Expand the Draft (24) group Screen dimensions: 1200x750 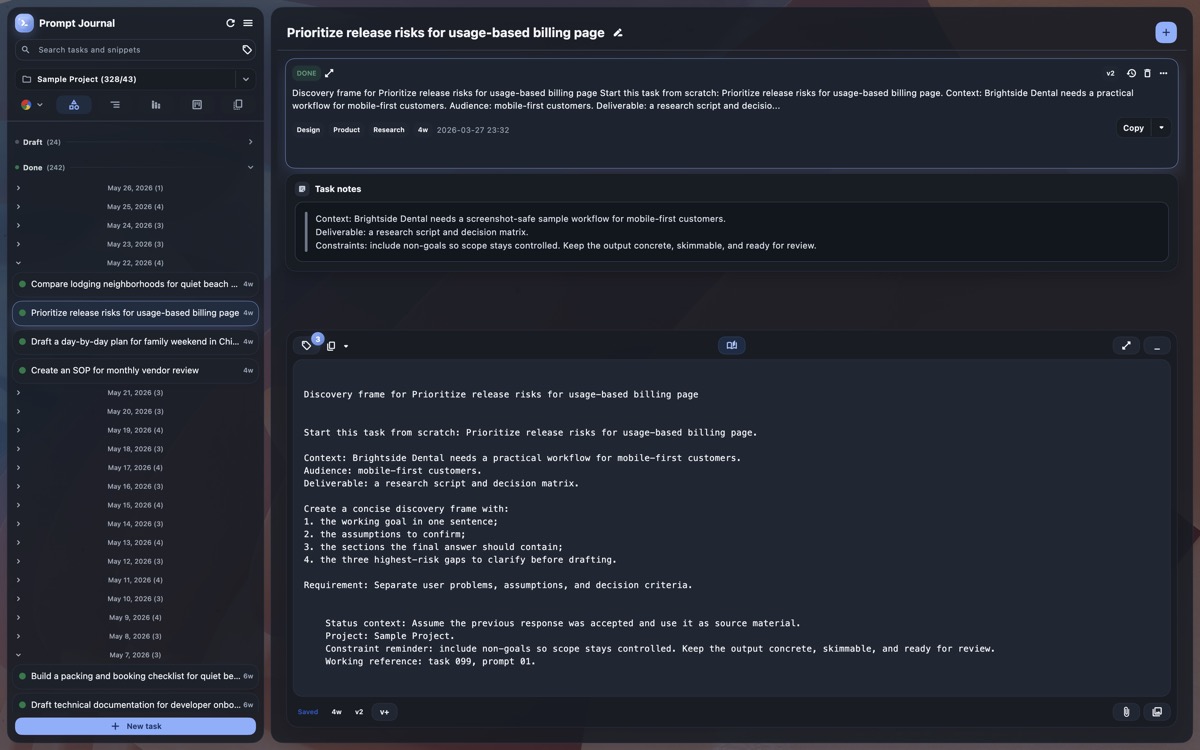[x=135, y=142]
